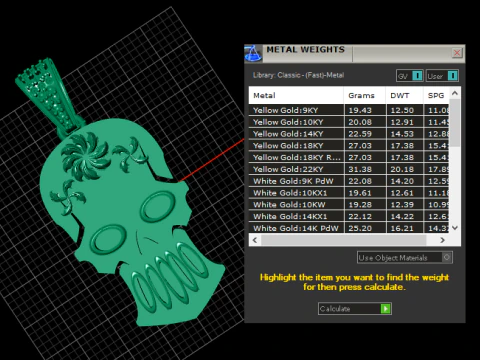Viewport: 480px width, 360px height.
Task: Sort table by Metal column header
Action: pos(296,95)
